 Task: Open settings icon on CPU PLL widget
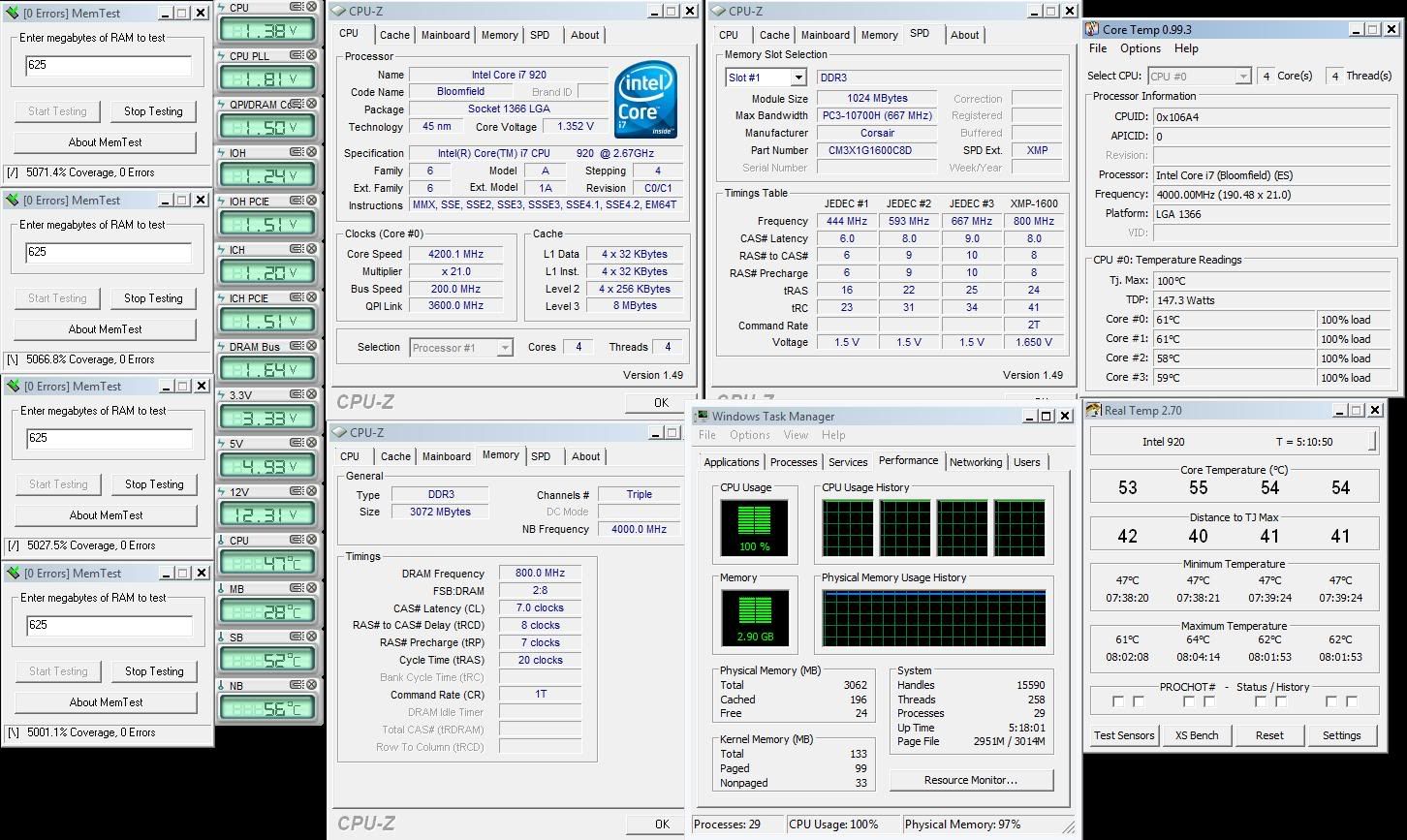(297, 55)
